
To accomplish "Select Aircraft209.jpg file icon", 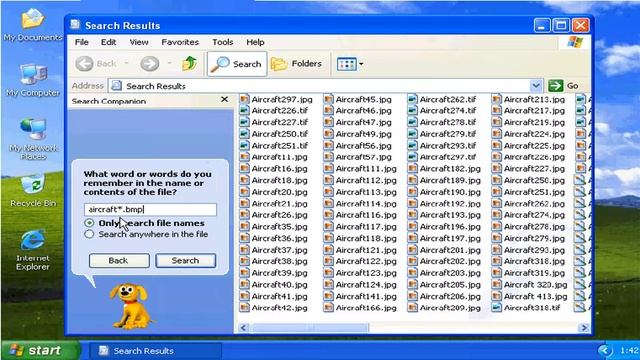I will point(412,308).
